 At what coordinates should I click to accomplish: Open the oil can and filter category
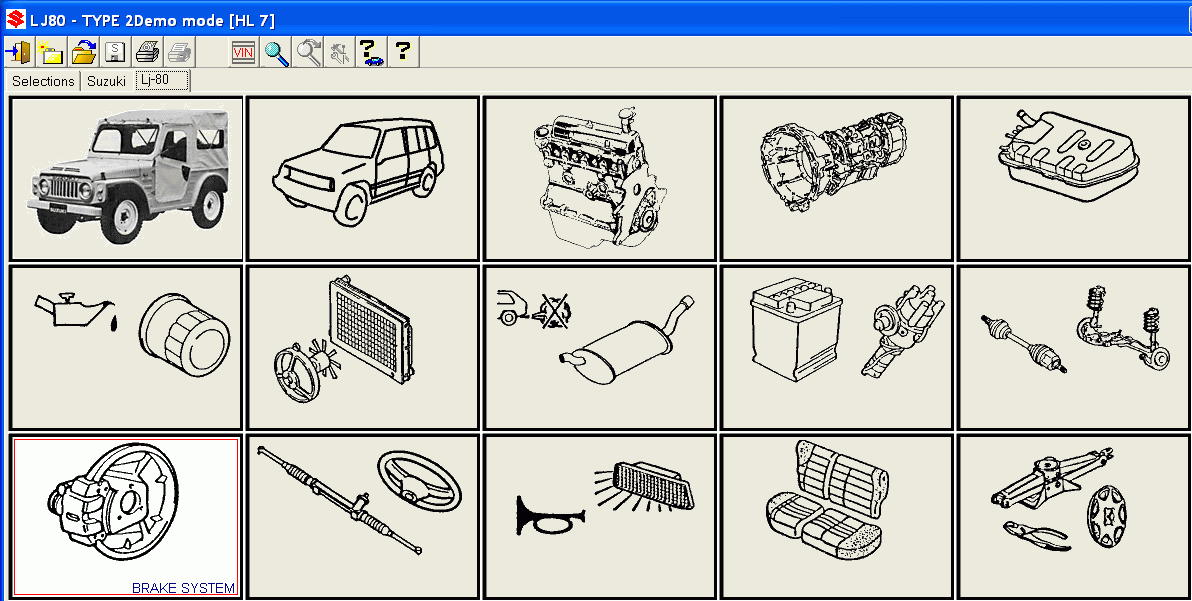(x=126, y=347)
